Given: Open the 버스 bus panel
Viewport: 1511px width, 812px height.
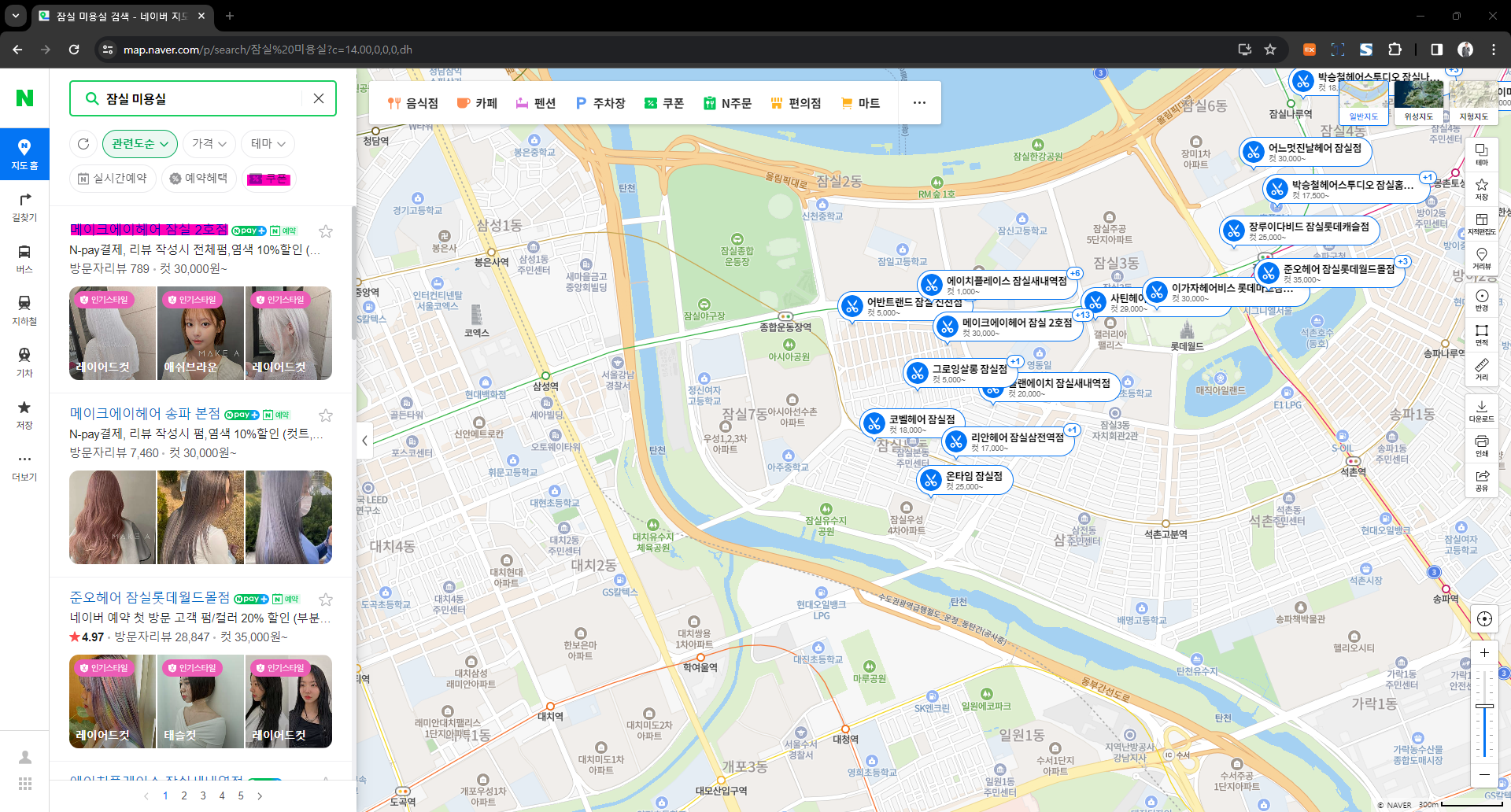Looking at the screenshot, I should (24, 259).
